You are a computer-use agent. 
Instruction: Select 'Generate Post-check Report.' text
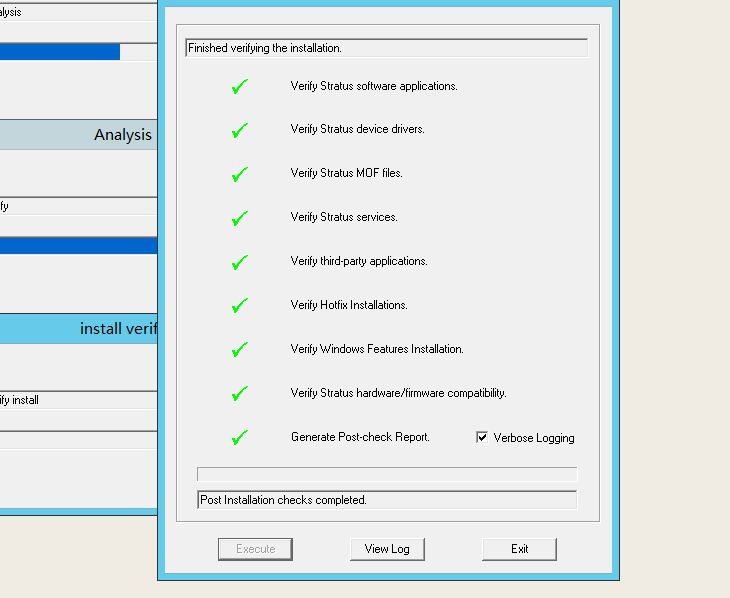(x=360, y=437)
